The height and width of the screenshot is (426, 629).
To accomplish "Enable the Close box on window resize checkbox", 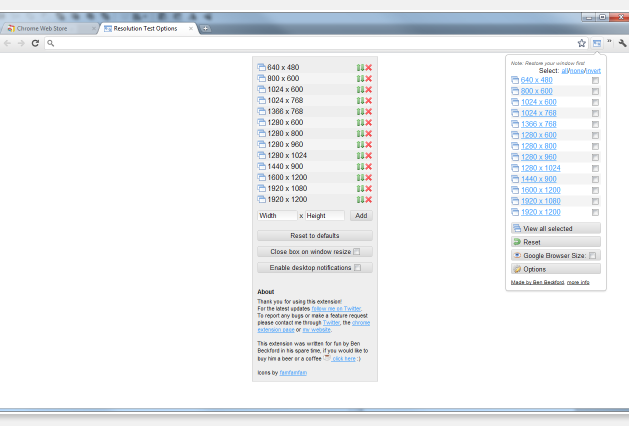I will (356, 252).
